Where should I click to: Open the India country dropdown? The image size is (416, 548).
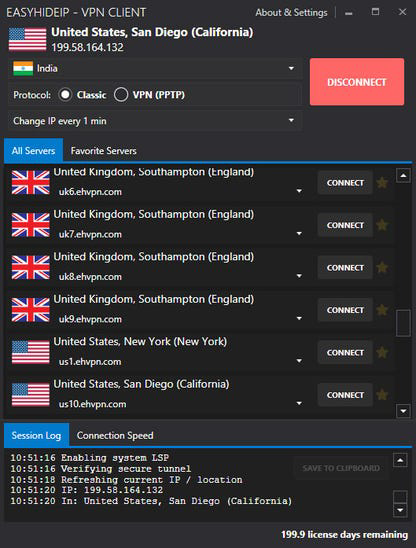pos(155,68)
